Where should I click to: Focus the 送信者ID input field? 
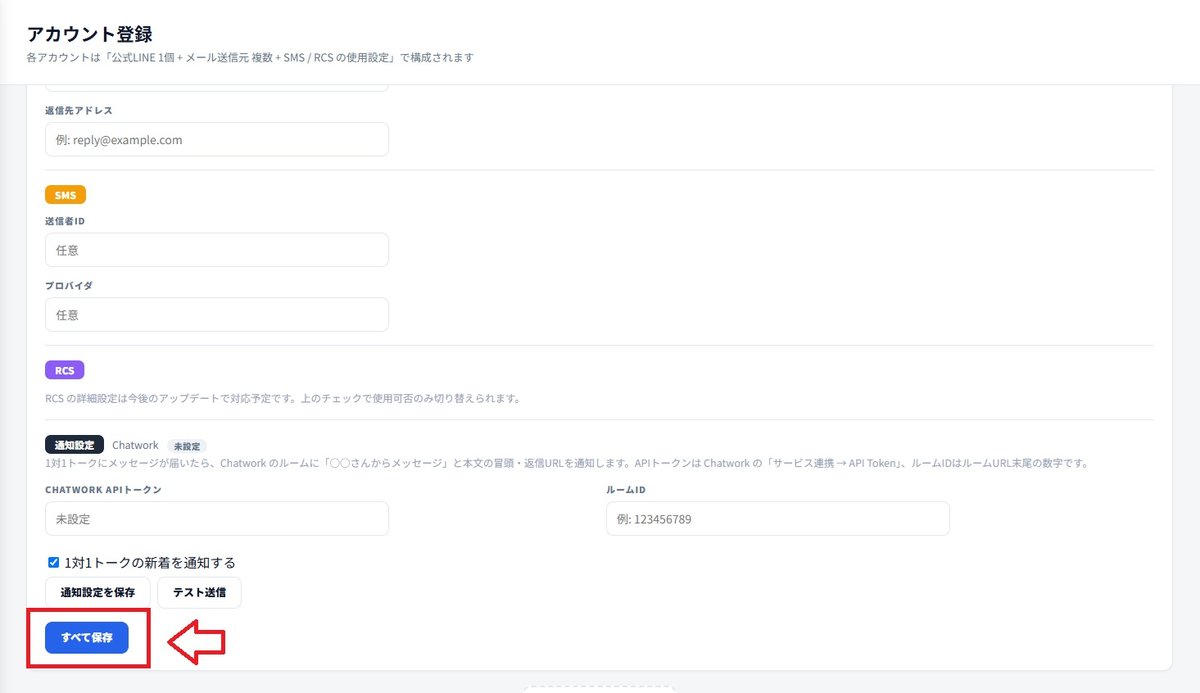click(217, 250)
